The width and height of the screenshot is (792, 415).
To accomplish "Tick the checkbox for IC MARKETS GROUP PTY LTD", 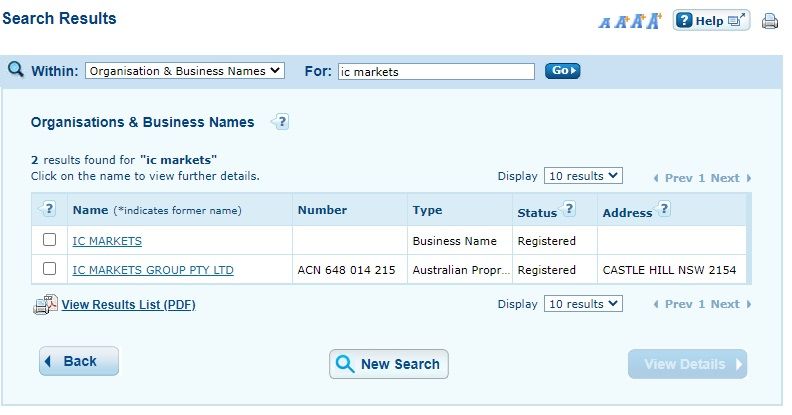I will [x=50, y=268].
